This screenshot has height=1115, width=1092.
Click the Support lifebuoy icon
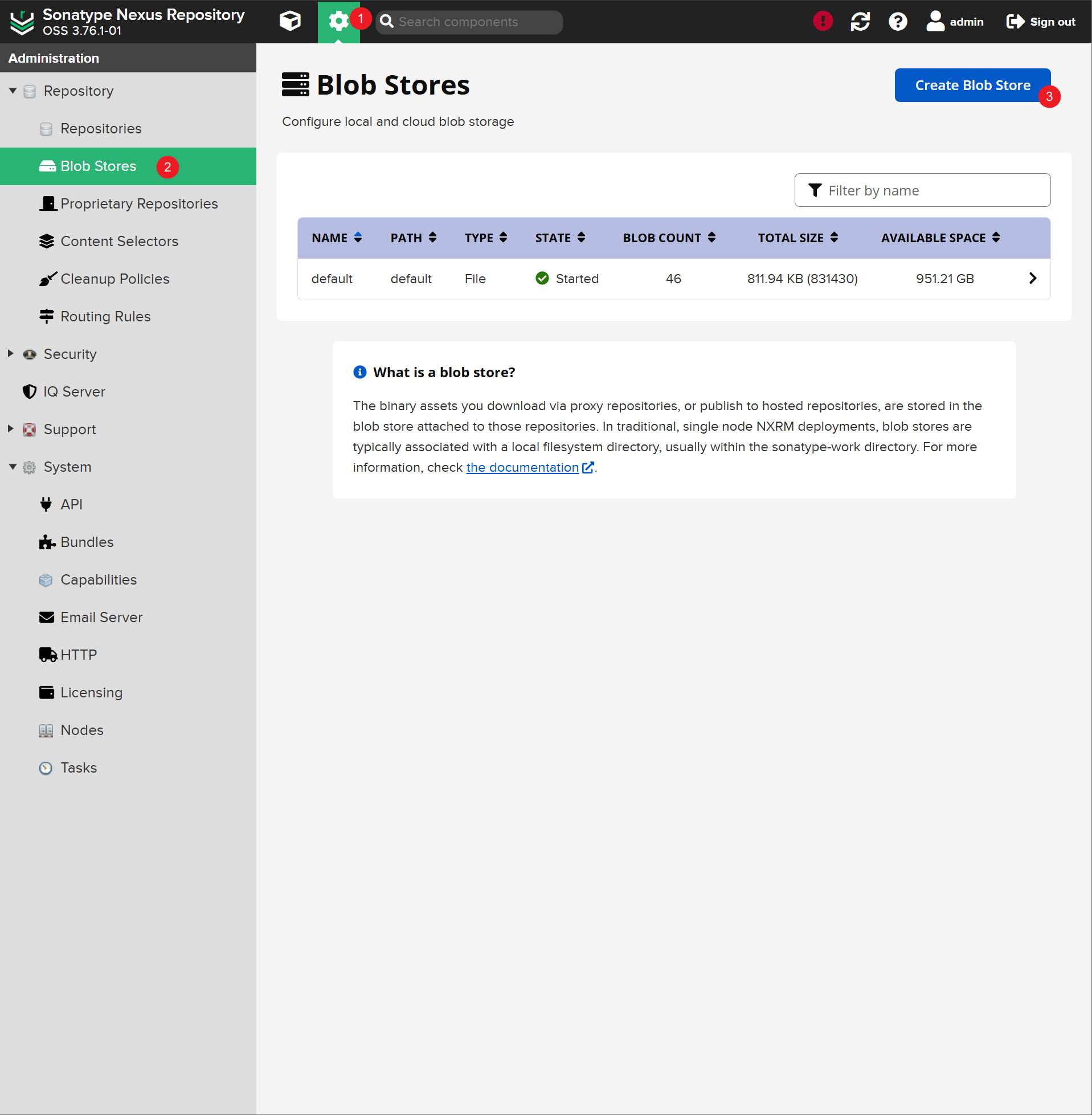click(29, 429)
